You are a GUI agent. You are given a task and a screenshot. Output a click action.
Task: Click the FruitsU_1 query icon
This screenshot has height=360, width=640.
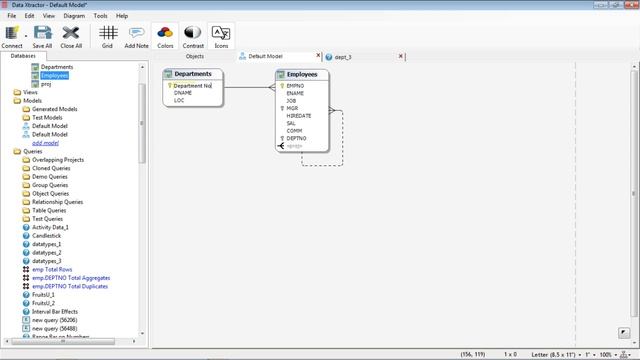[26, 295]
